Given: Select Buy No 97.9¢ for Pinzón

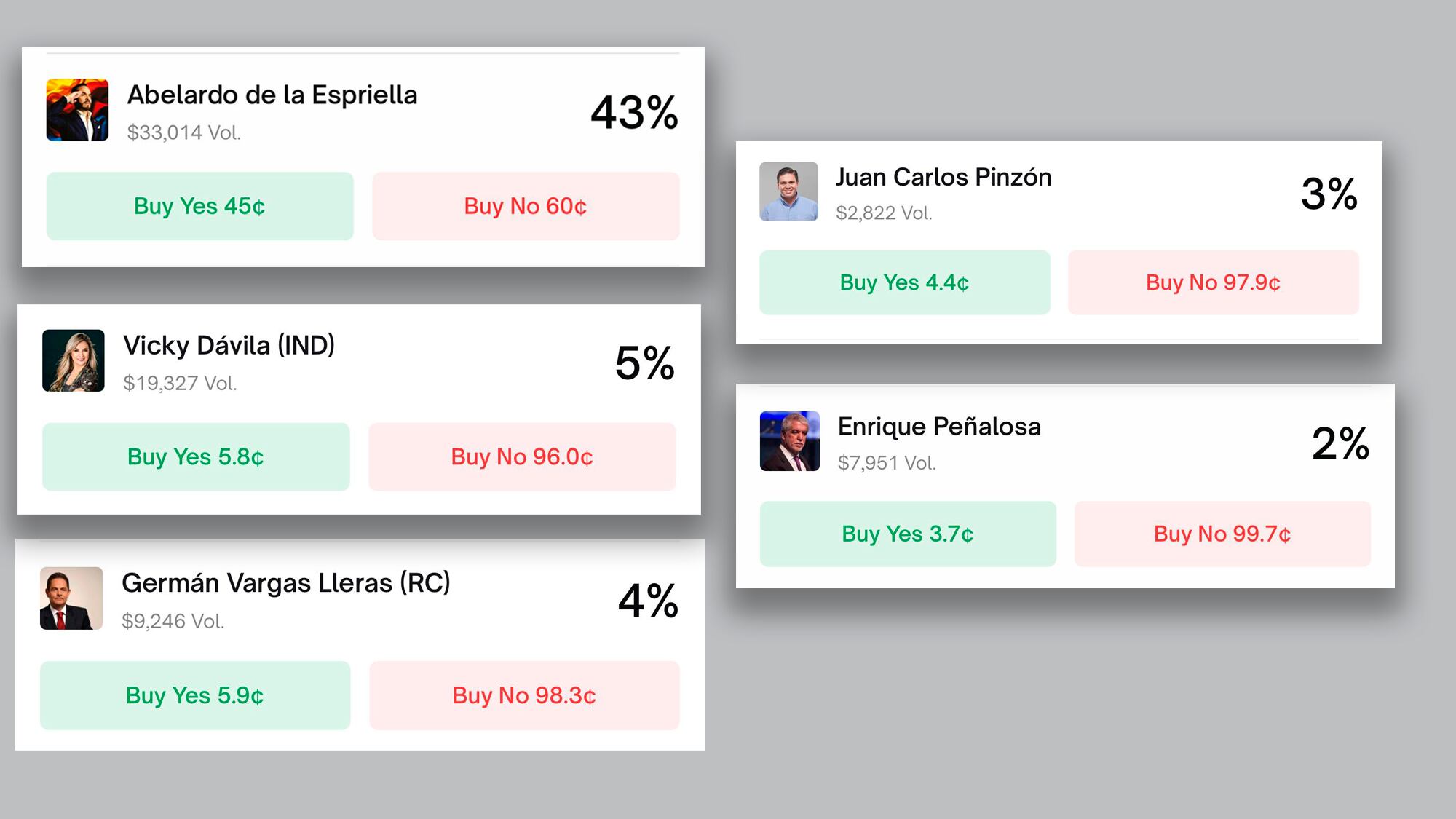Looking at the screenshot, I should [x=1213, y=282].
